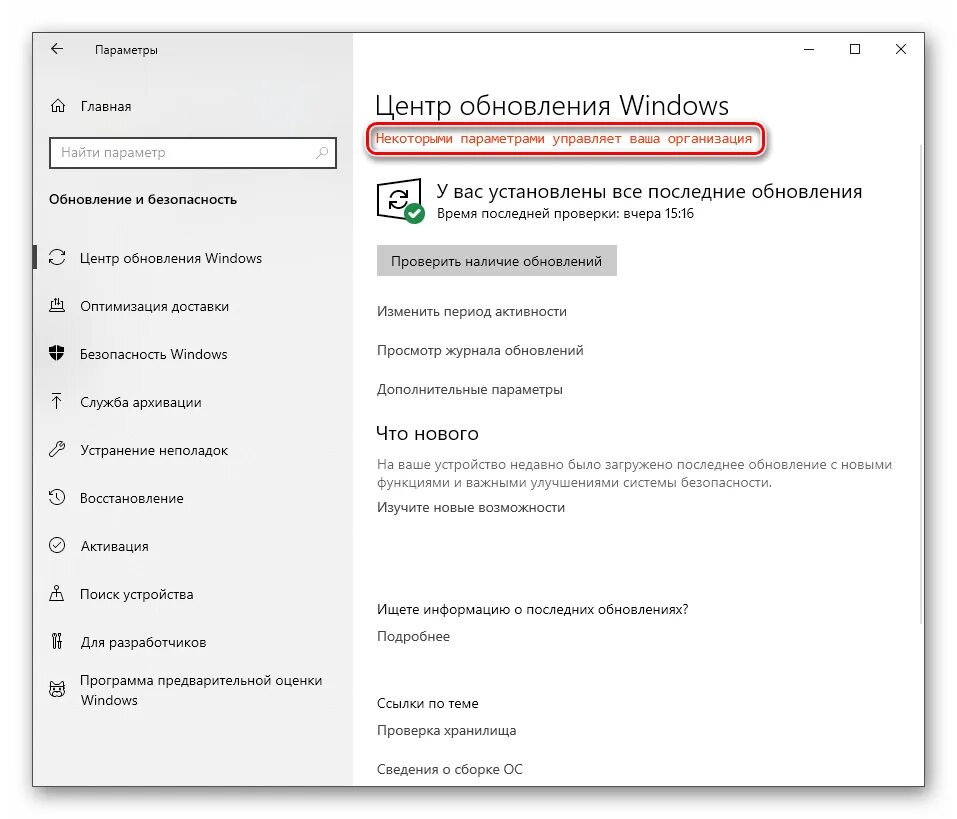Image resolution: width=957 pixels, height=819 pixels.
Task: Click the backup arrow icon
Action: tap(57, 402)
